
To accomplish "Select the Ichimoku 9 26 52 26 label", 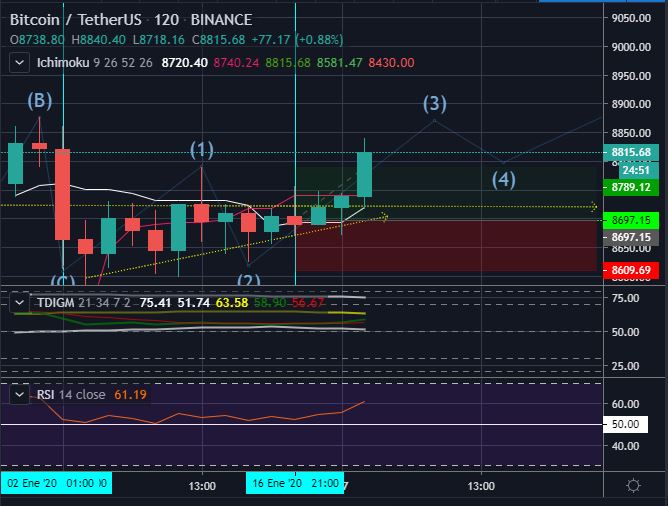I will click(95, 63).
